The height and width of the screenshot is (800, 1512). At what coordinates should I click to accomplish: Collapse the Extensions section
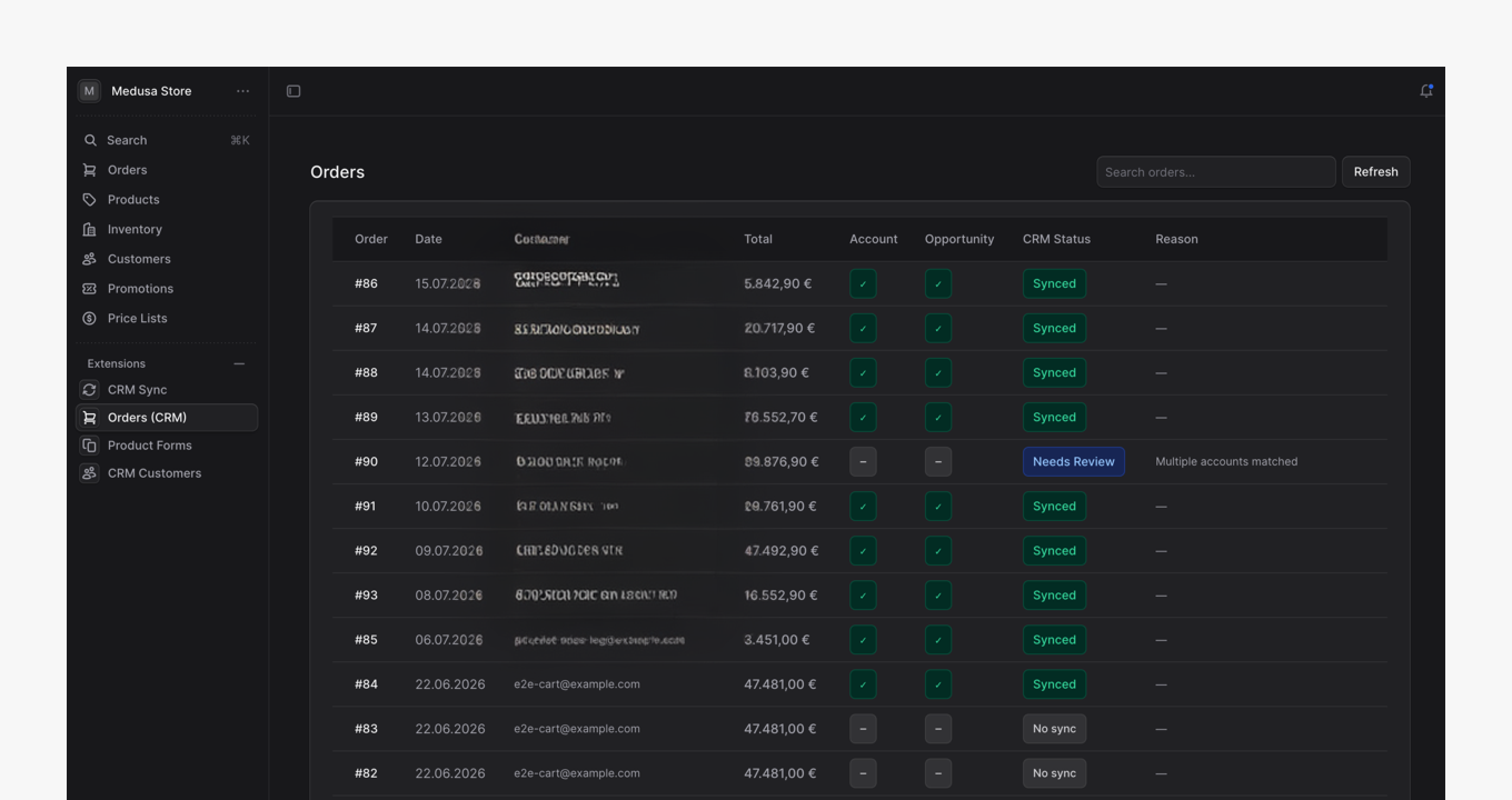[x=239, y=364]
